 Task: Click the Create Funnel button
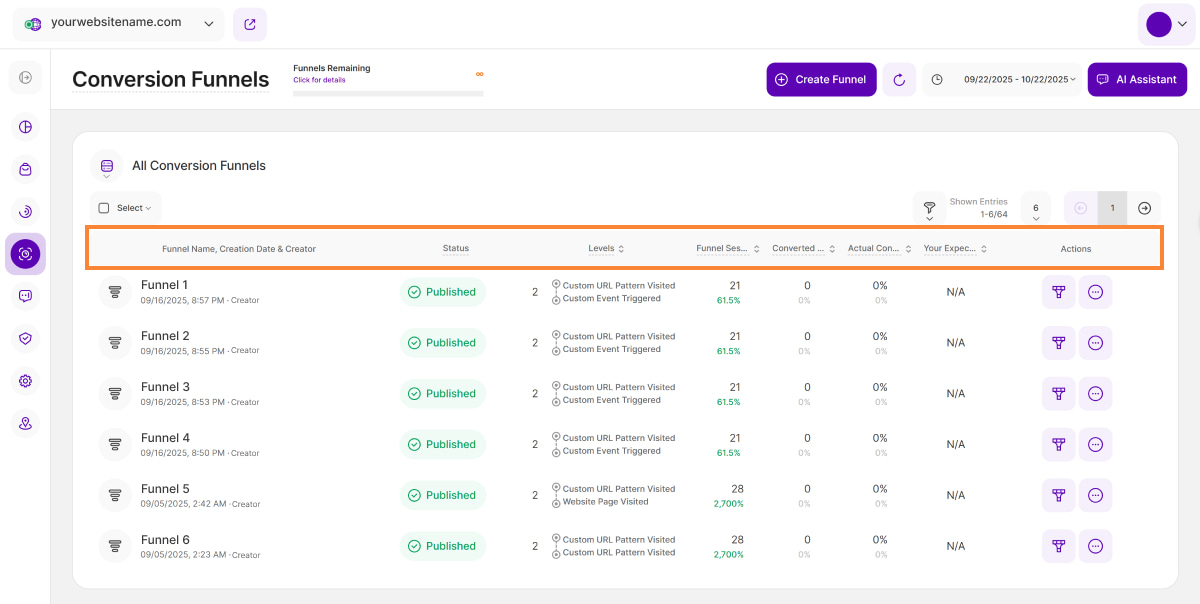coord(821,80)
